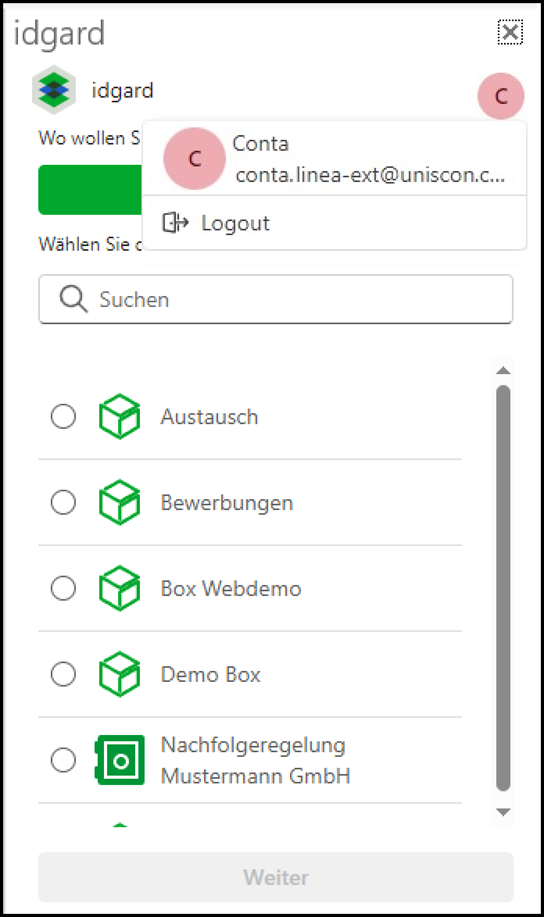
Task: Open the pink C profile avatar in the header
Action: click(501, 96)
